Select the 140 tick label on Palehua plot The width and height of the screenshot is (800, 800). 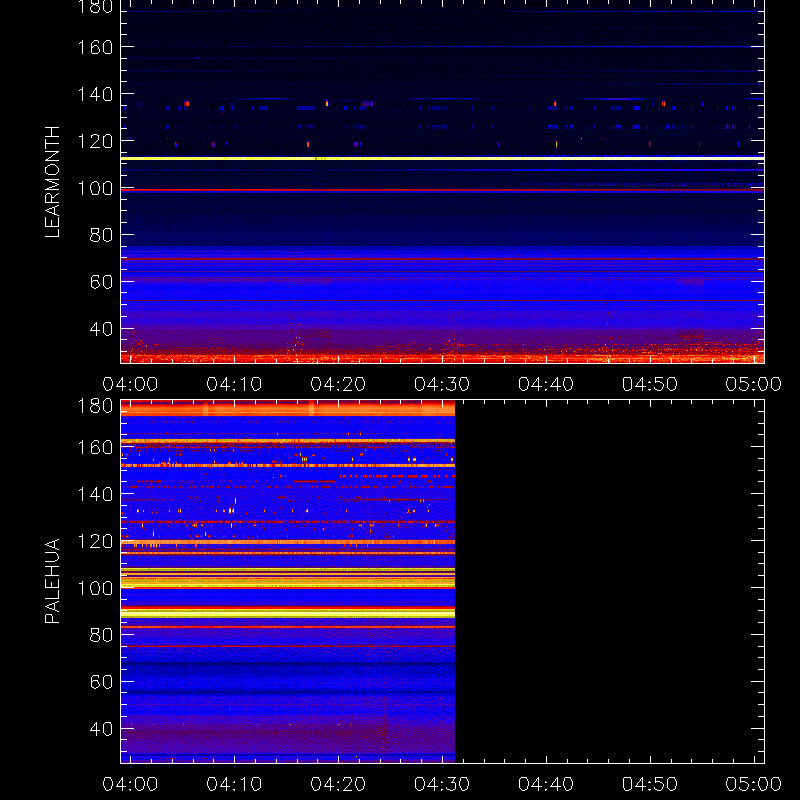pyautogui.click(x=95, y=494)
